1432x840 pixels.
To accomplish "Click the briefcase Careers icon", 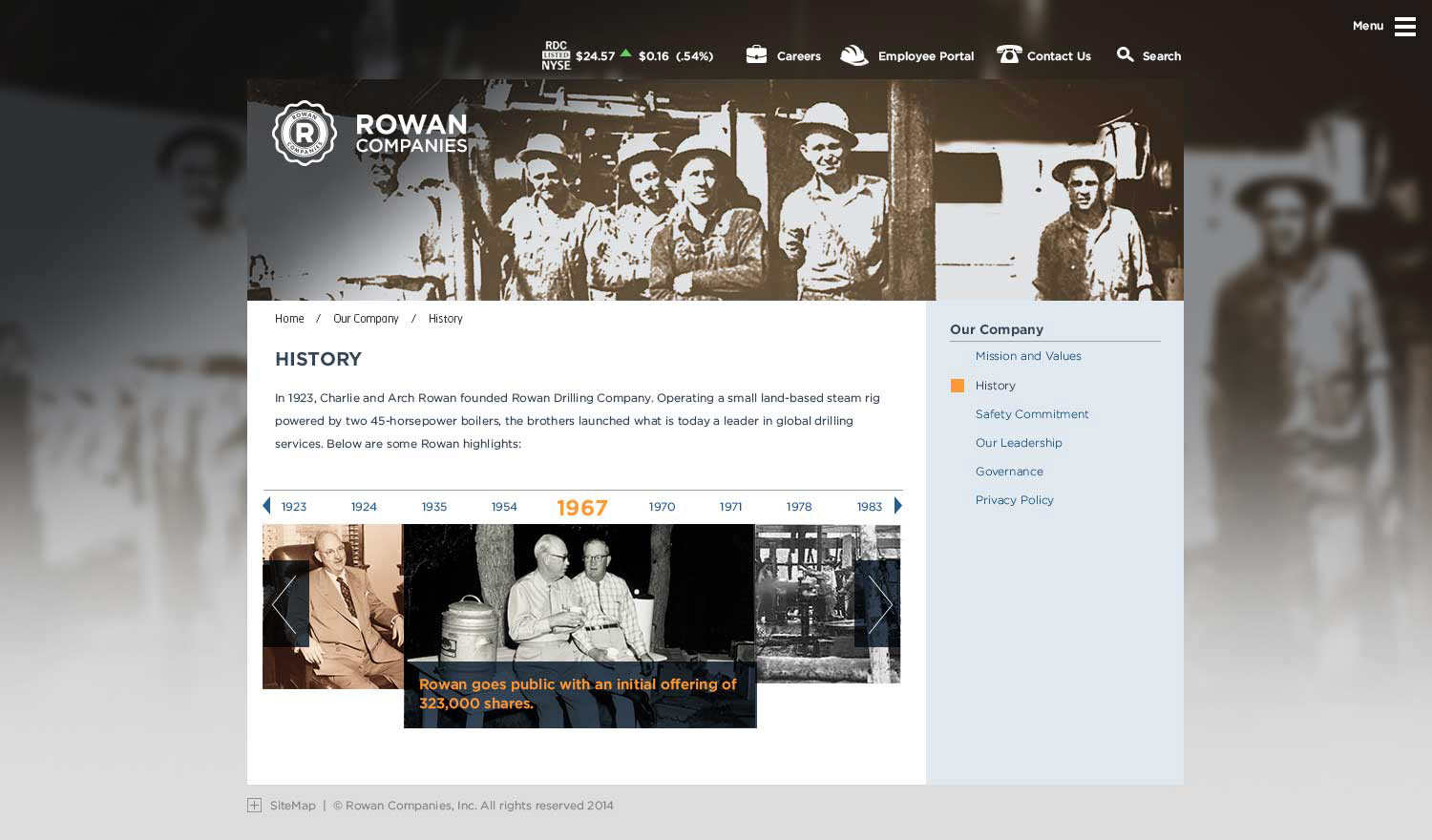I will [756, 54].
